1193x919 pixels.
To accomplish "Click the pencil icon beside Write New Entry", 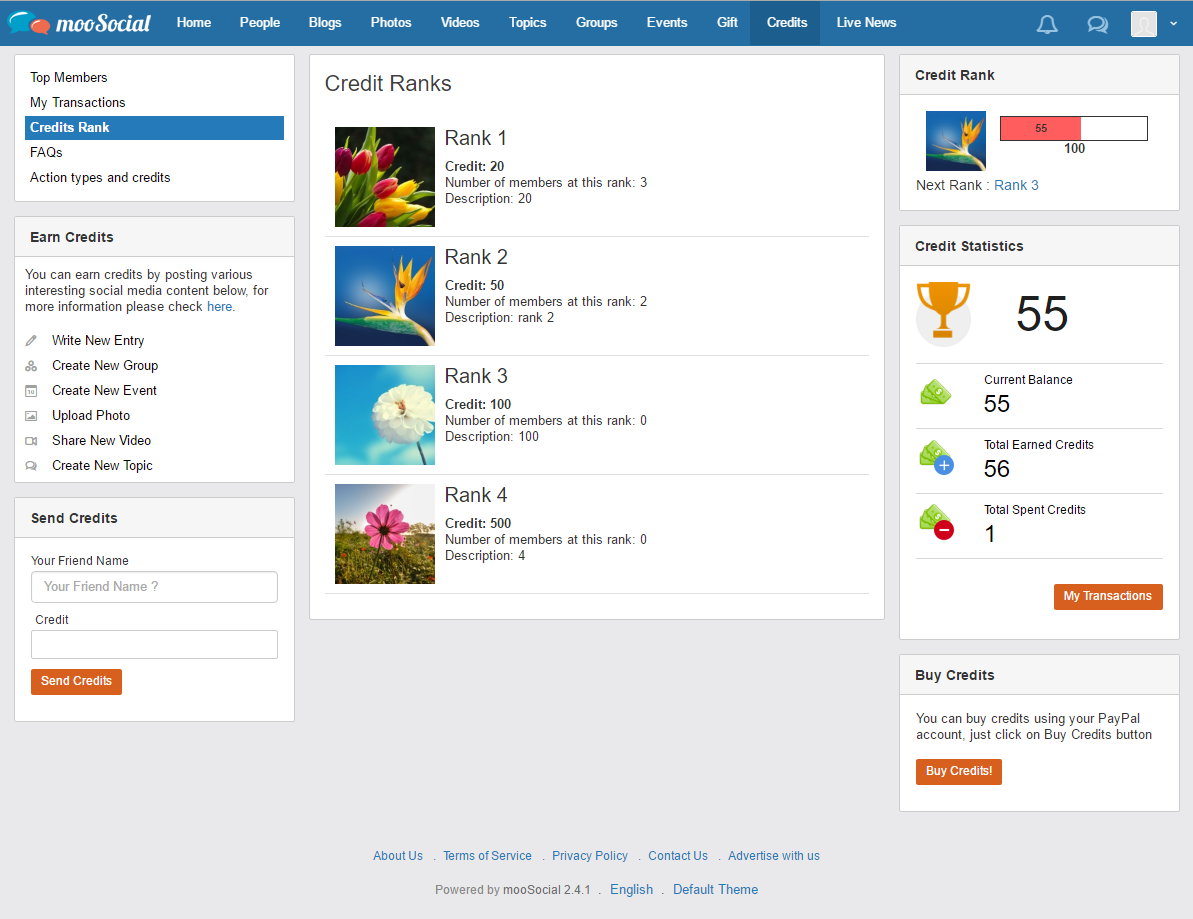I will click(x=31, y=341).
